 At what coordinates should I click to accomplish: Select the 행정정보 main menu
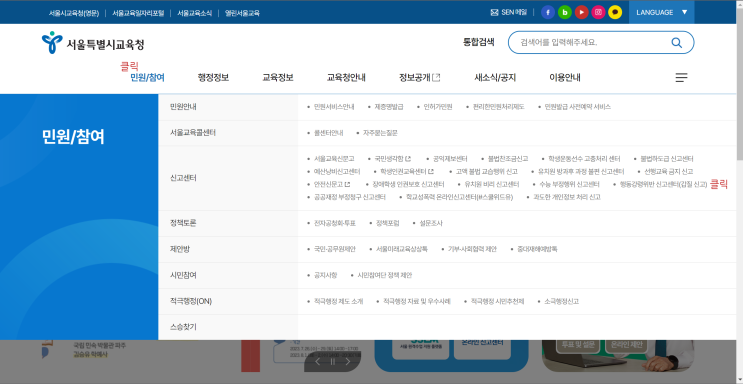tap(213, 78)
